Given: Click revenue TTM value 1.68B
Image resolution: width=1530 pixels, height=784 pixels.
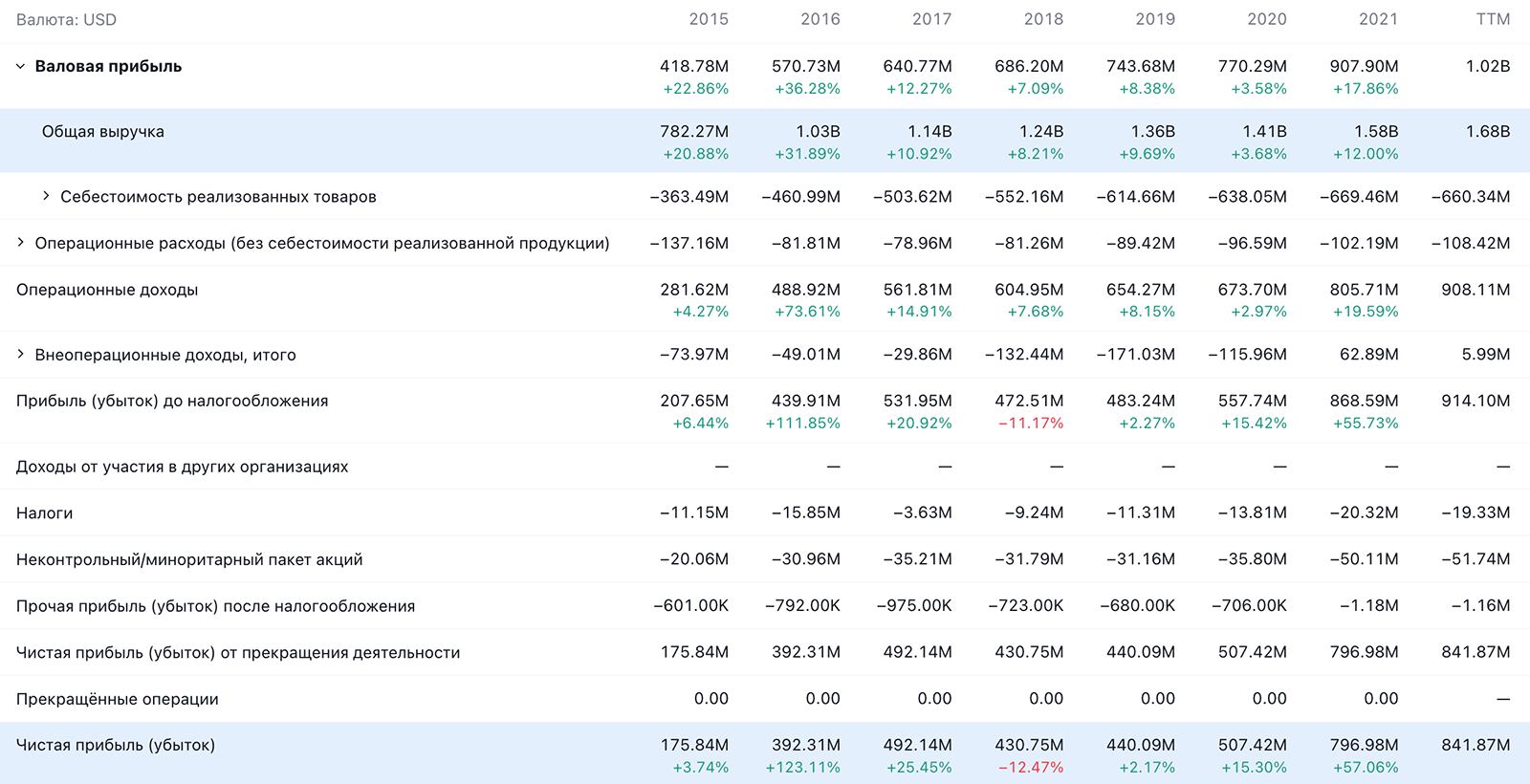Looking at the screenshot, I should pyautogui.click(x=1488, y=132).
